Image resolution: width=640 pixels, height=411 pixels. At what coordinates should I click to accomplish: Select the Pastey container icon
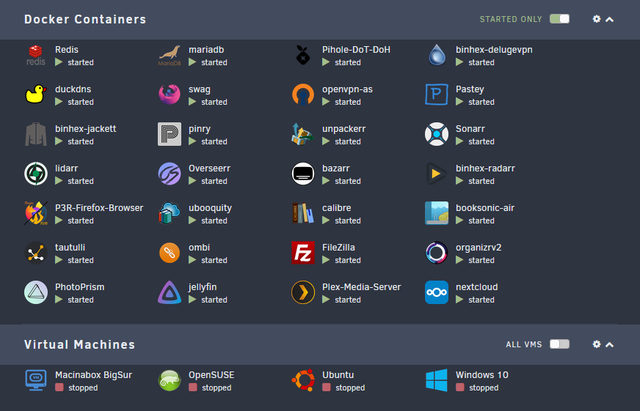click(x=436, y=95)
